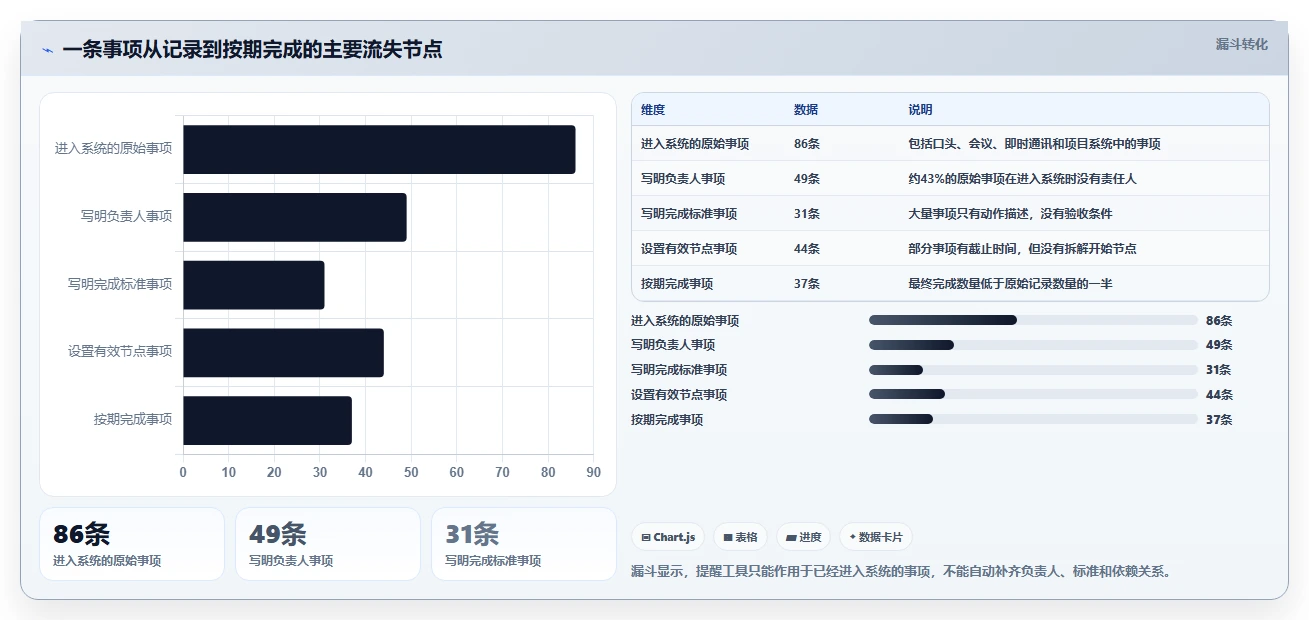Click chart axis label 设置有效节点事项
The width and height of the screenshot is (1309, 620).
coord(120,351)
